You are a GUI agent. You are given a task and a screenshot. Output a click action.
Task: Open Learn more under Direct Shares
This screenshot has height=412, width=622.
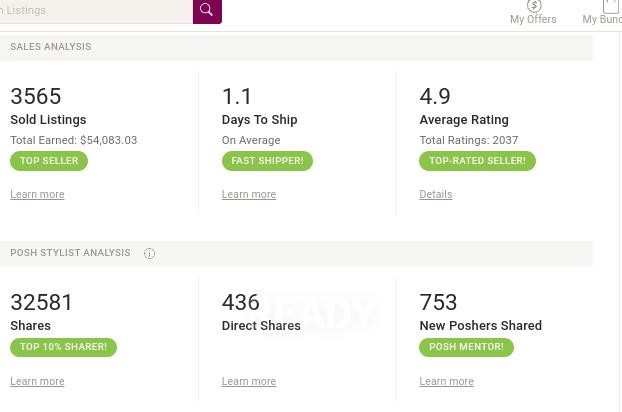pos(248,382)
